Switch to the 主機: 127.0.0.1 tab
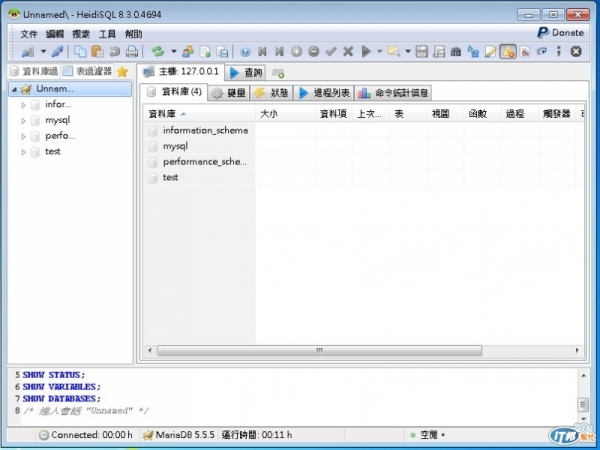The image size is (600, 450). tap(181, 72)
